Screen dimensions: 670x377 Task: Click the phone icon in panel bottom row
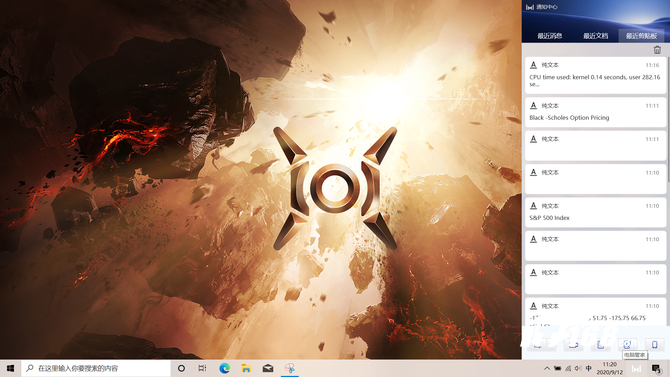654,345
